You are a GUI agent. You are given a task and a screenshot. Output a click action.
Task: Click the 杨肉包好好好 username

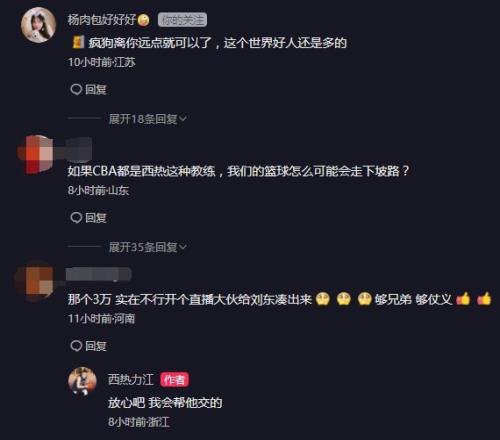102,20
